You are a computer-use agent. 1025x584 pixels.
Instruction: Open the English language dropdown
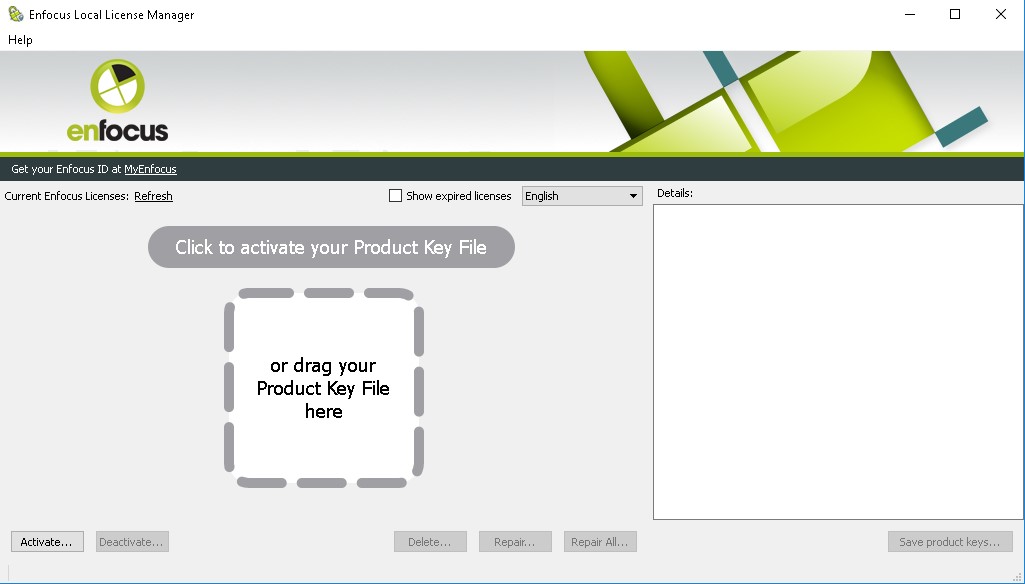point(632,195)
